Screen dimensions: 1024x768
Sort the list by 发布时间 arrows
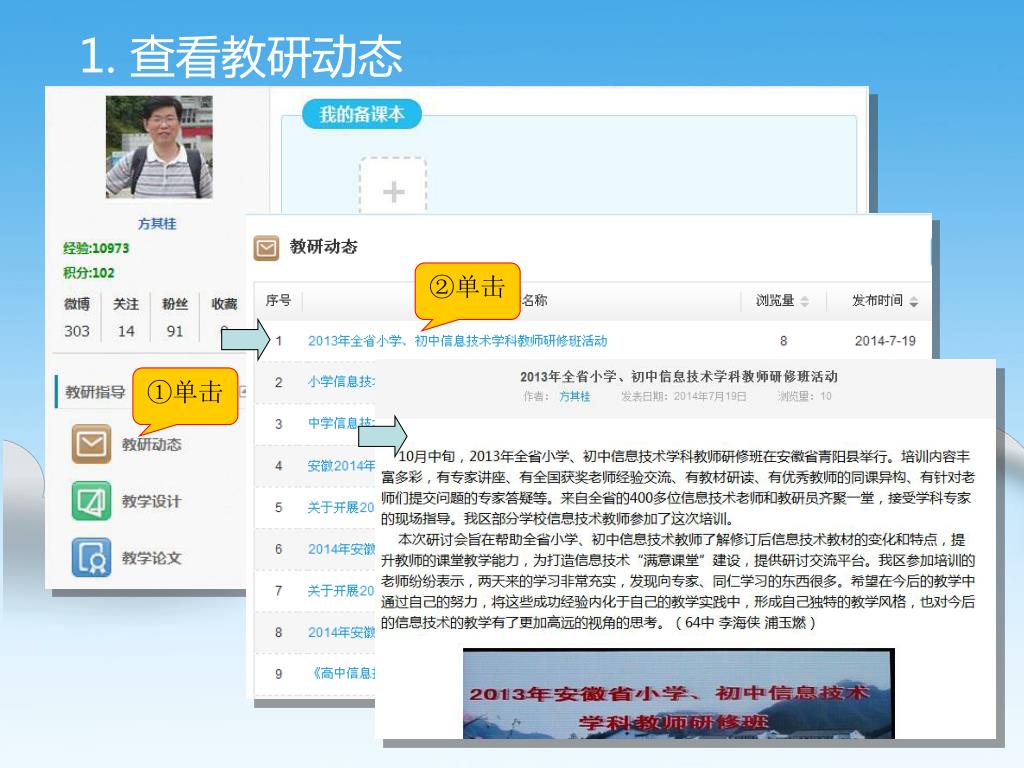(913, 301)
